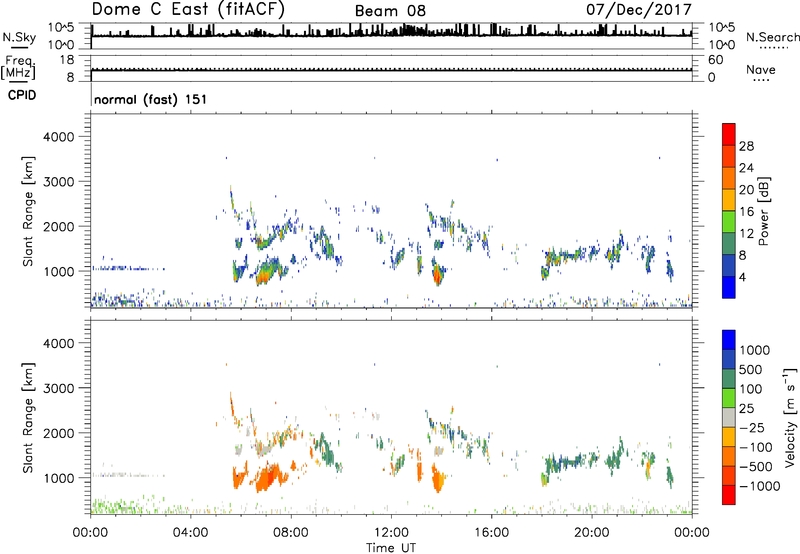Click the orange segment of velocity colorbar

pyautogui.click(x=729, y=456)
